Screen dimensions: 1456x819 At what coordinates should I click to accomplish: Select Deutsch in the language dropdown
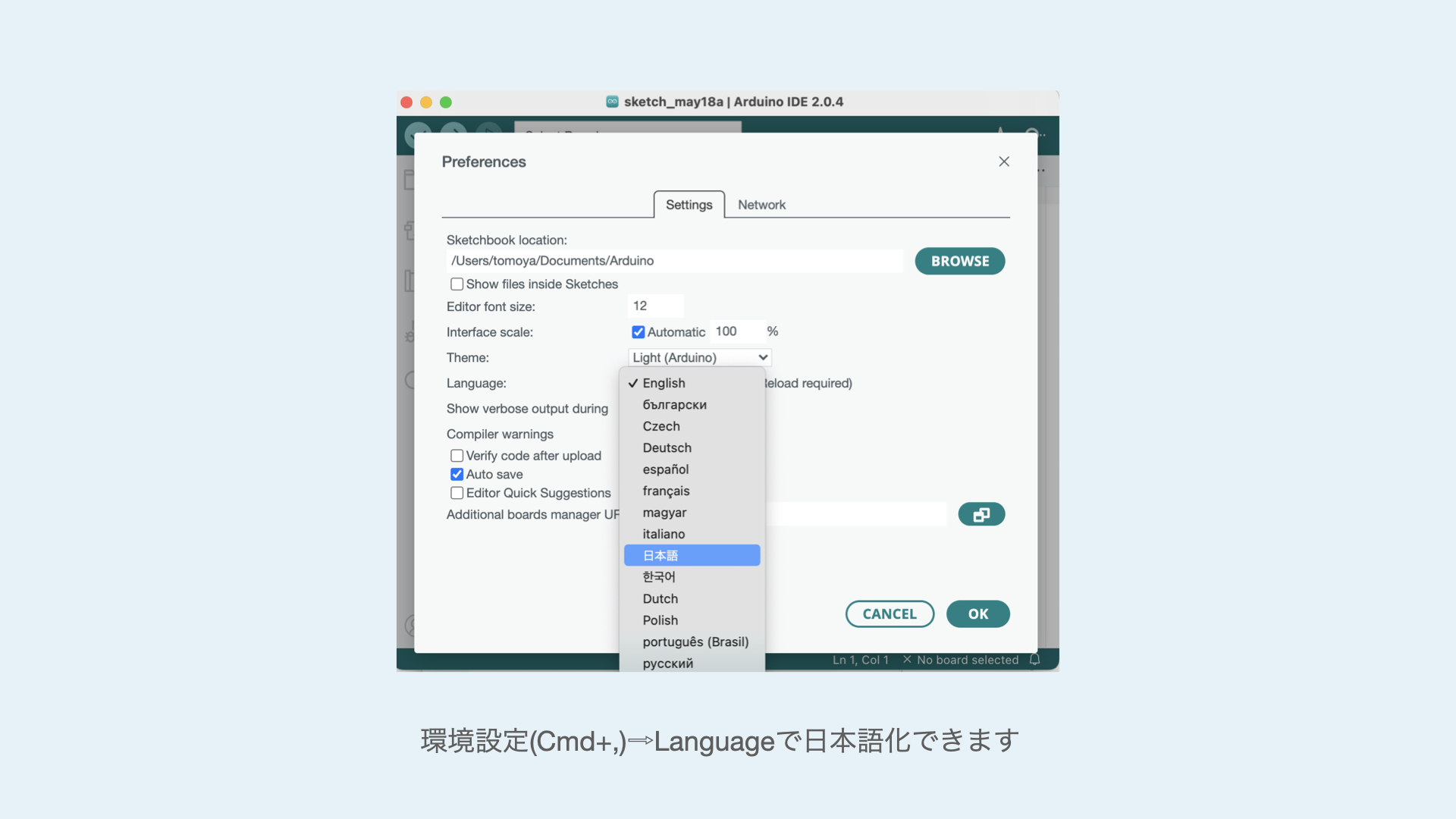[667, 448]
